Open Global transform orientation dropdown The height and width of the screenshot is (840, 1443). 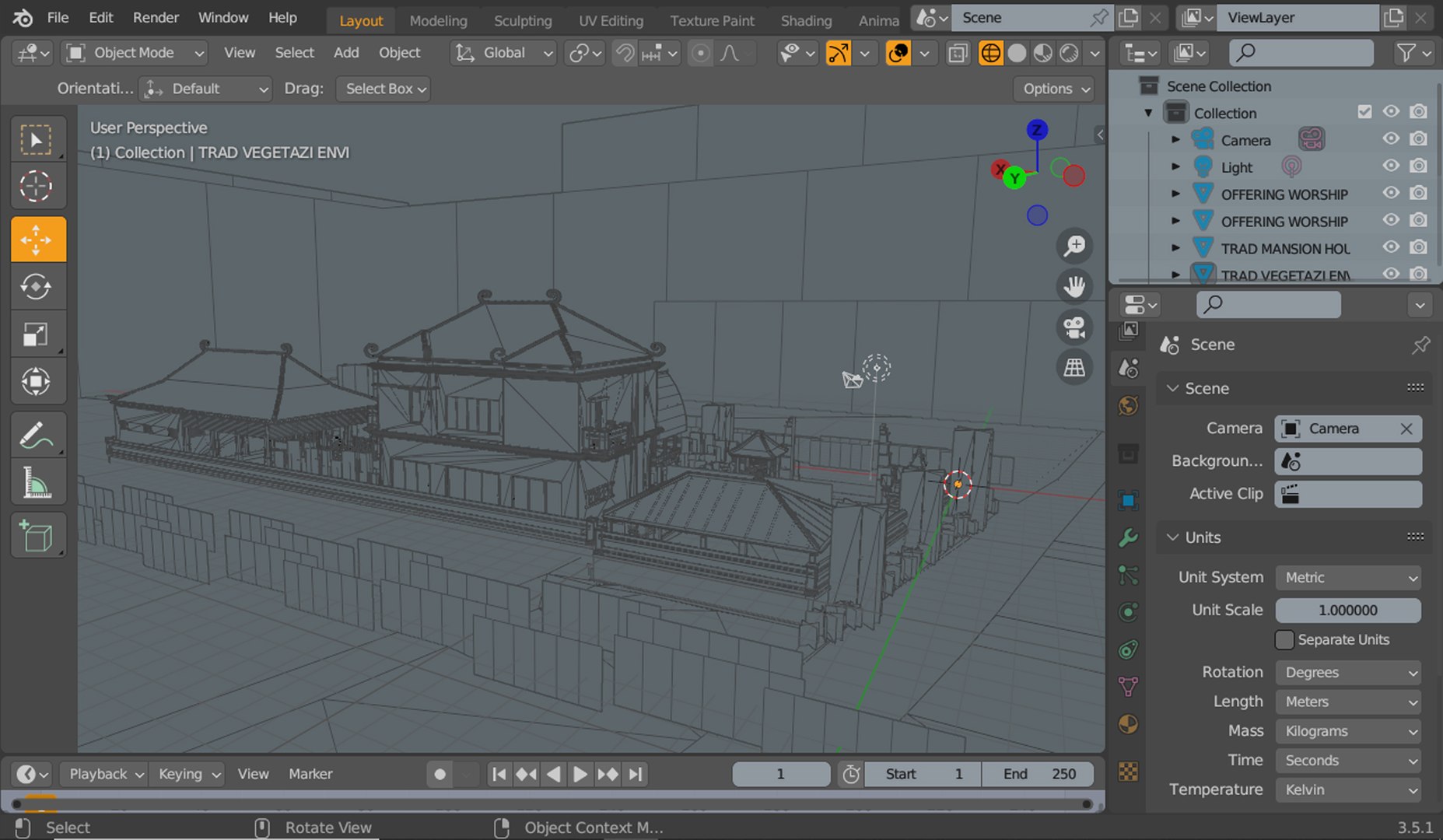tap(503, 53)
